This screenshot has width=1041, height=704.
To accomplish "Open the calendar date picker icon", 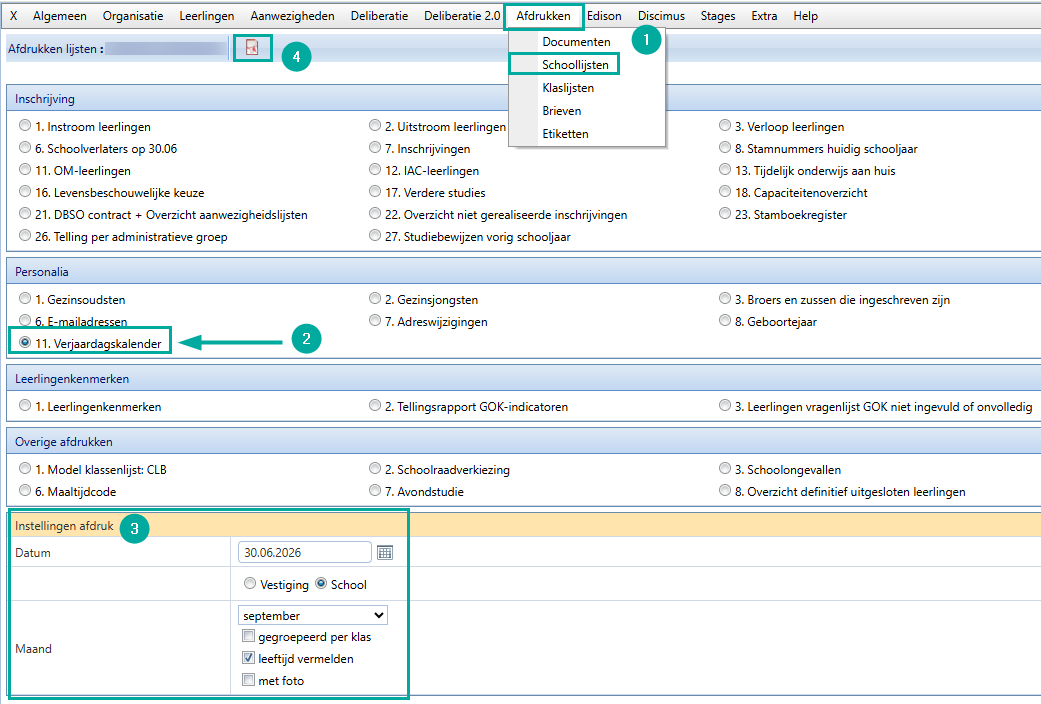I will click(x=385, y=553).
